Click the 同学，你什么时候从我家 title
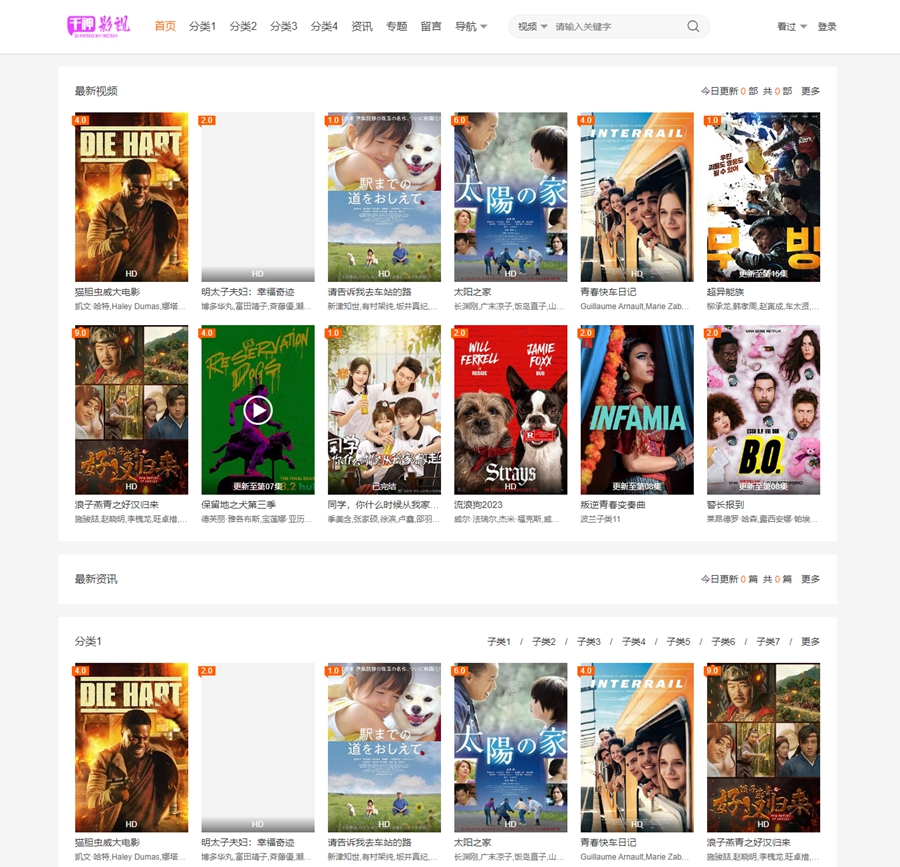900x867 pixels. point(383,505)
